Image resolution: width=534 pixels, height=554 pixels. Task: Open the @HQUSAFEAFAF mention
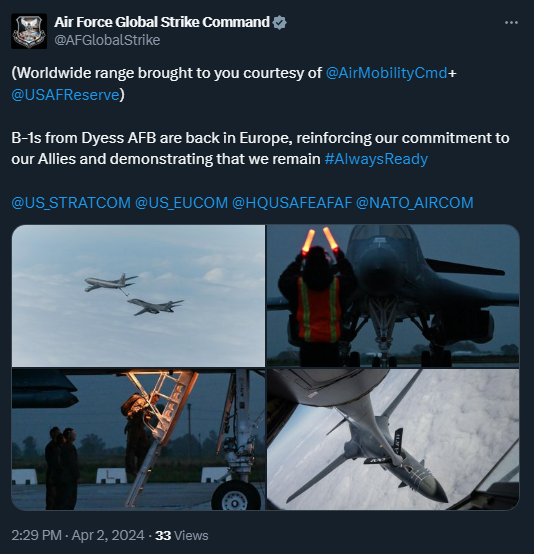[292, 203]
